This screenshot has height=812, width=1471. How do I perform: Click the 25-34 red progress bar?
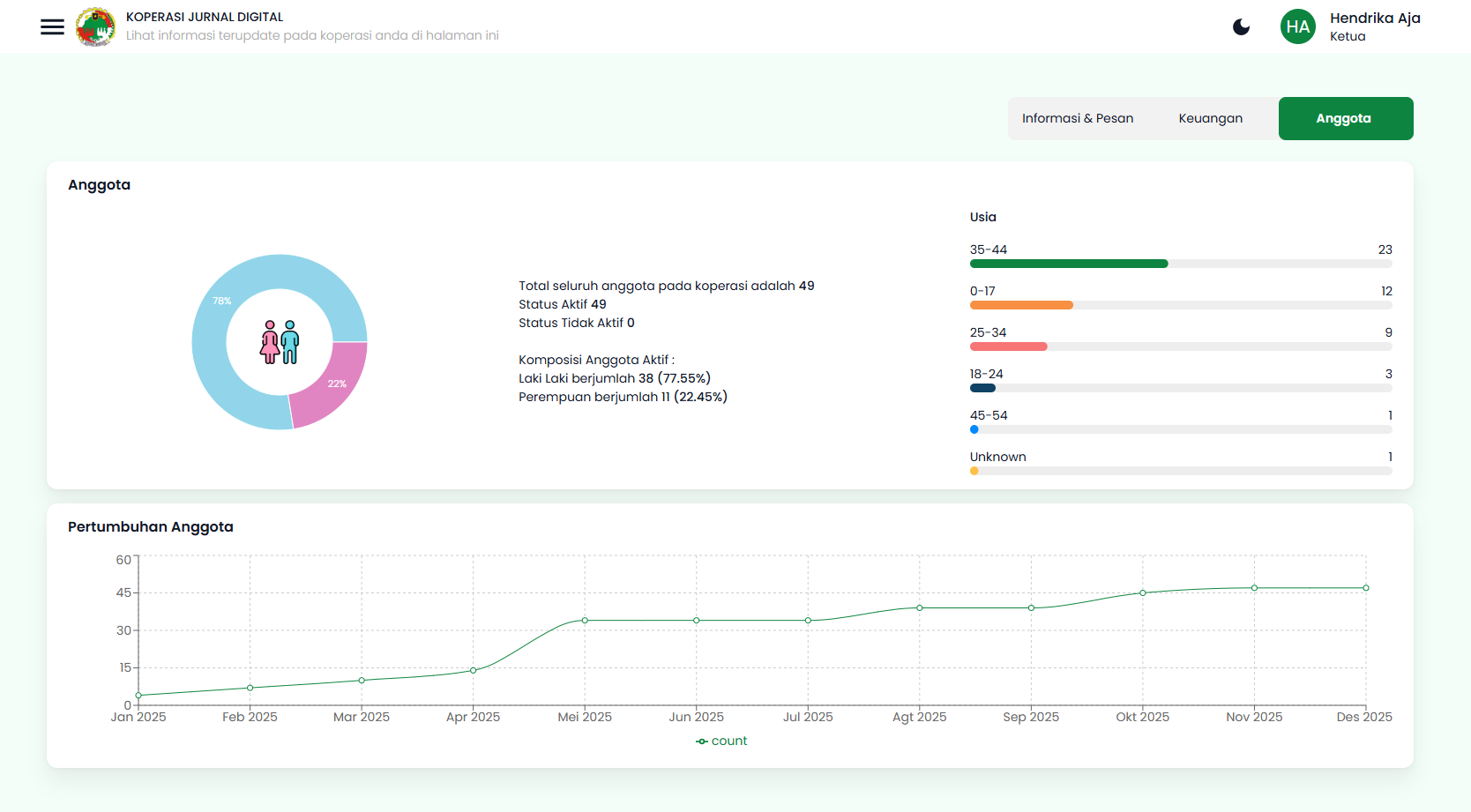tap(1008, 346)
